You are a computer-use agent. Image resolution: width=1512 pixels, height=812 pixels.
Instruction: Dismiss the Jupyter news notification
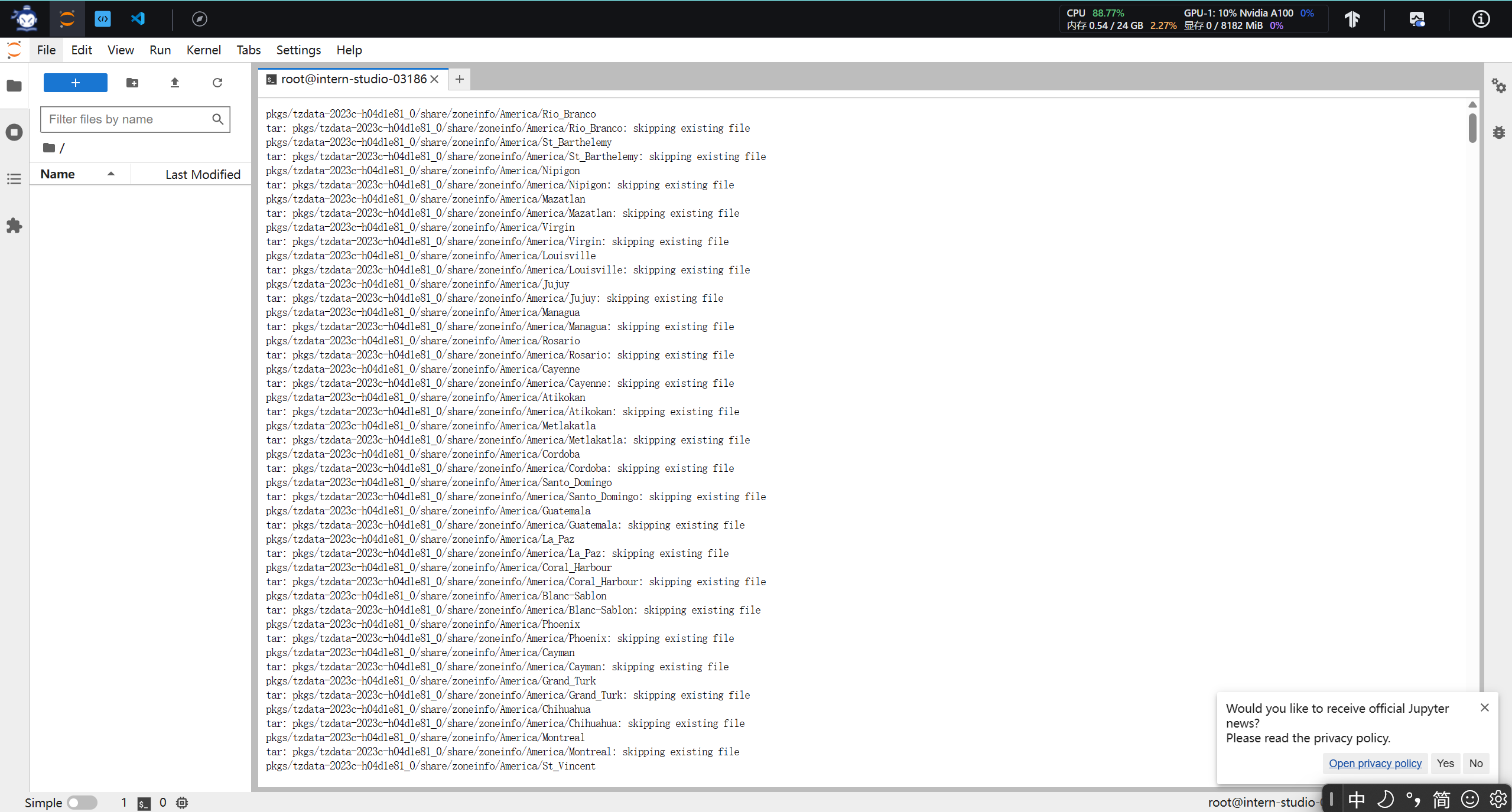[x=1485, y=707]
